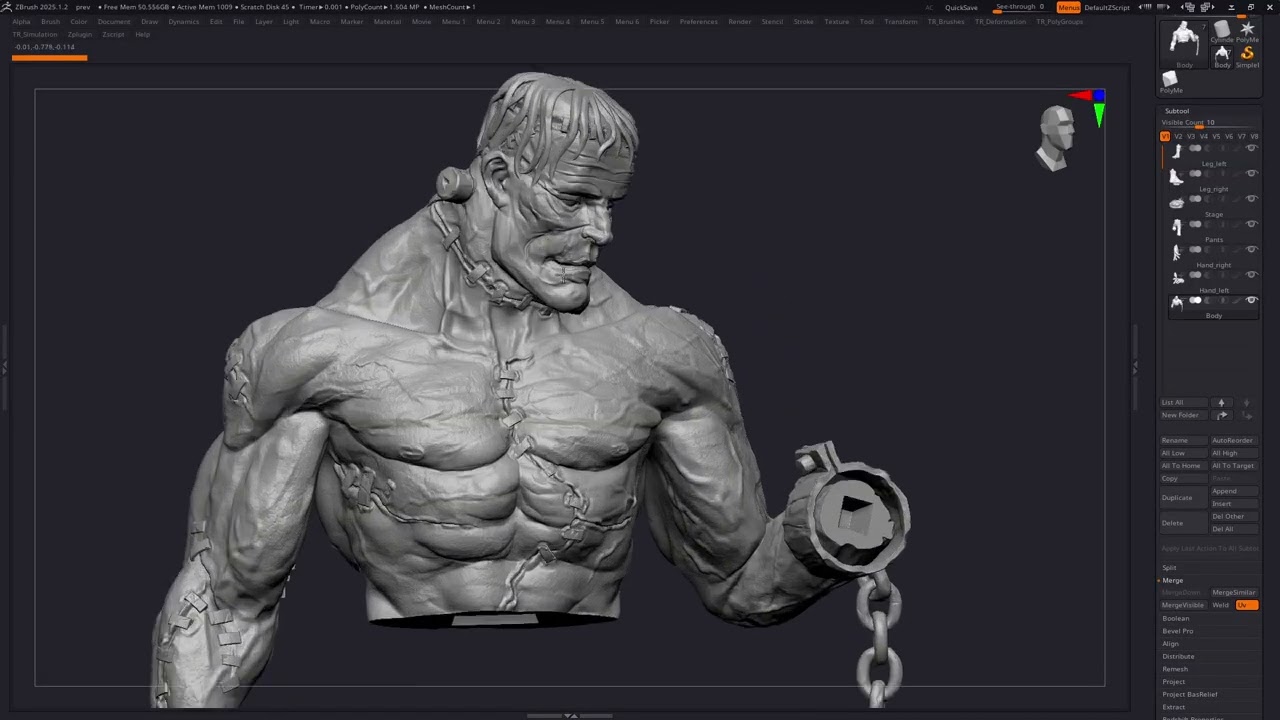Expand the Bevel Pro section

click(1177, 631)
